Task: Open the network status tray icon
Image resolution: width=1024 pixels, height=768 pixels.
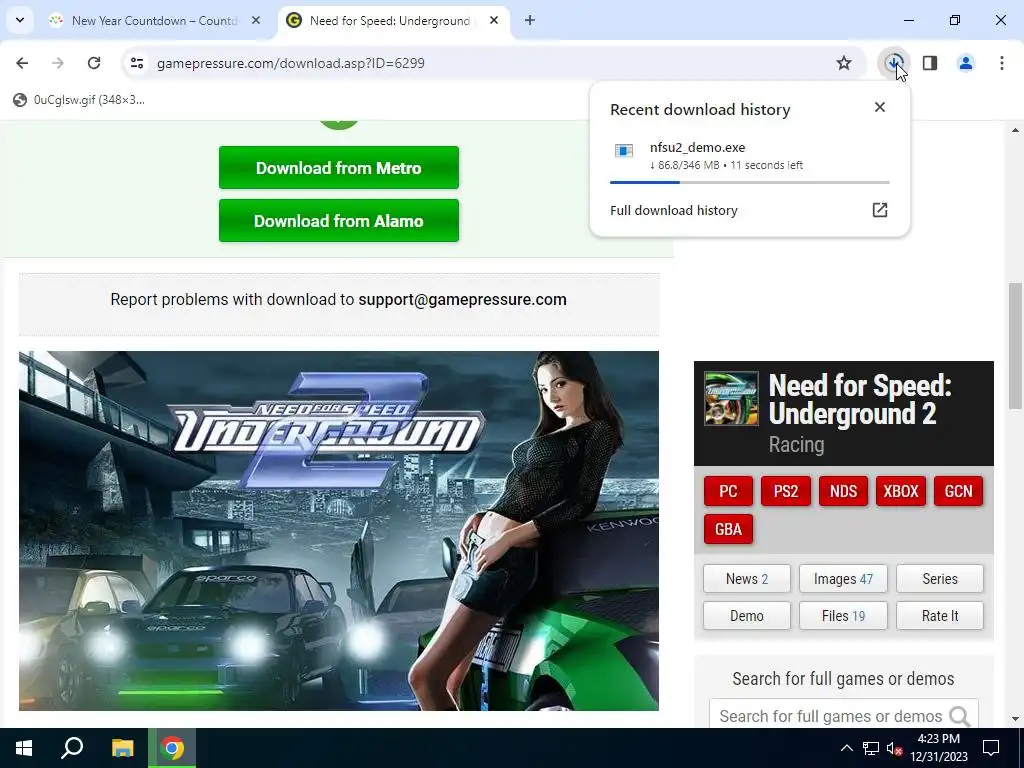Action: [x=871, y=748]
